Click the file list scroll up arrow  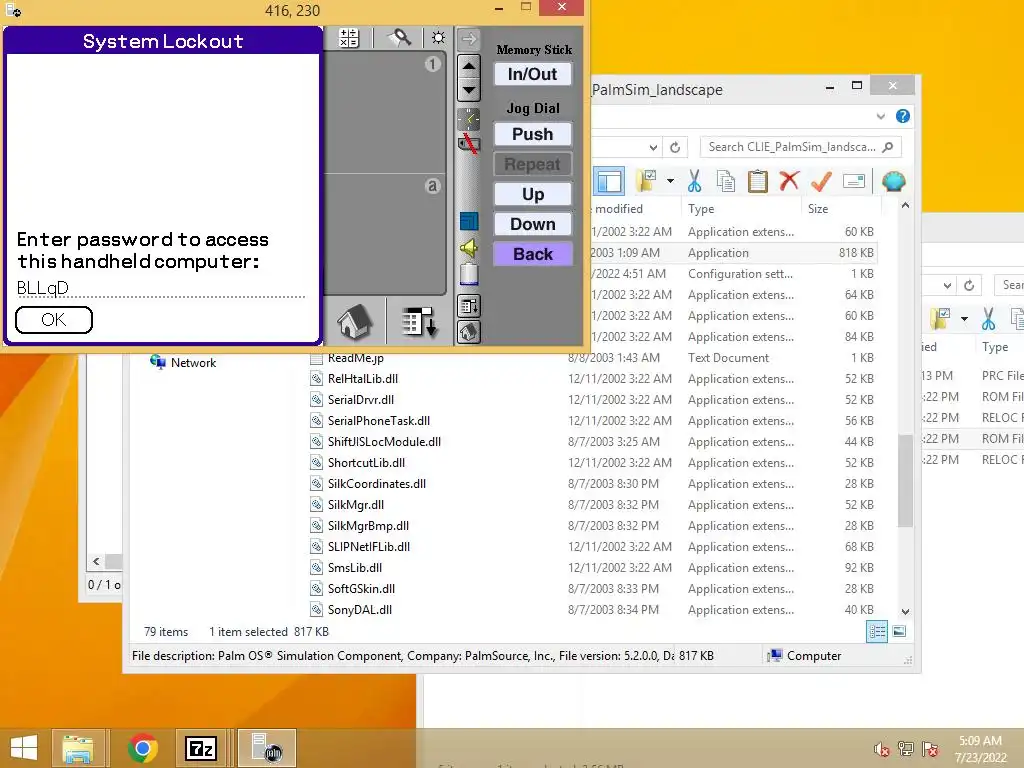905,206
